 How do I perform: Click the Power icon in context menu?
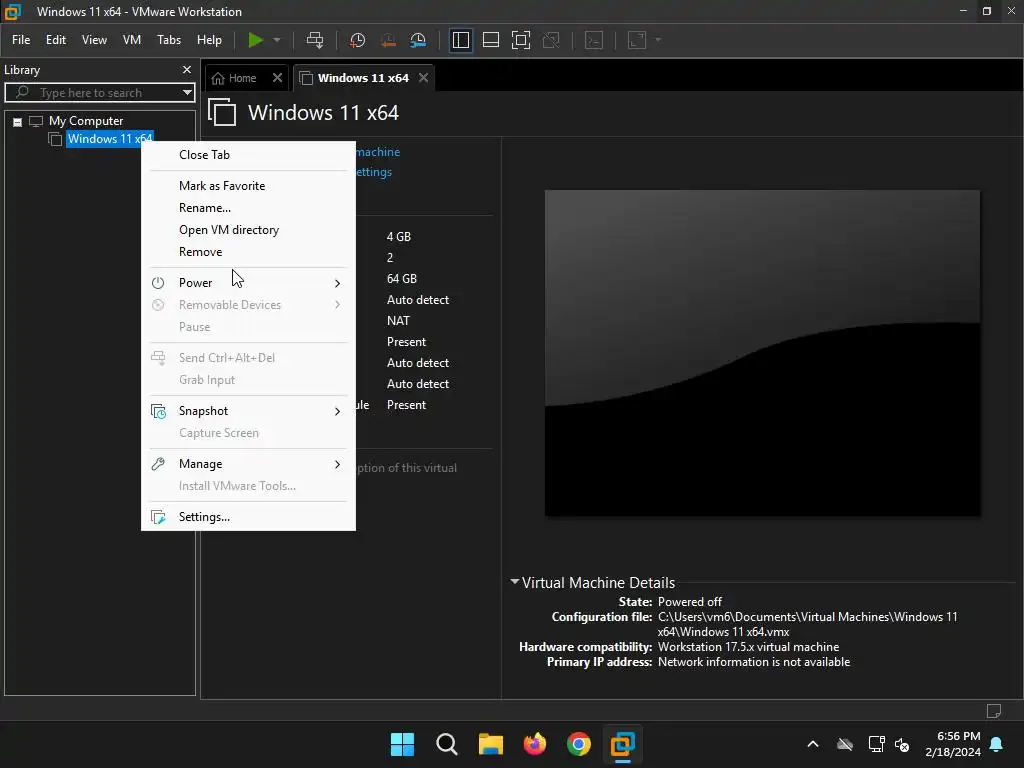tap(158, 283)
